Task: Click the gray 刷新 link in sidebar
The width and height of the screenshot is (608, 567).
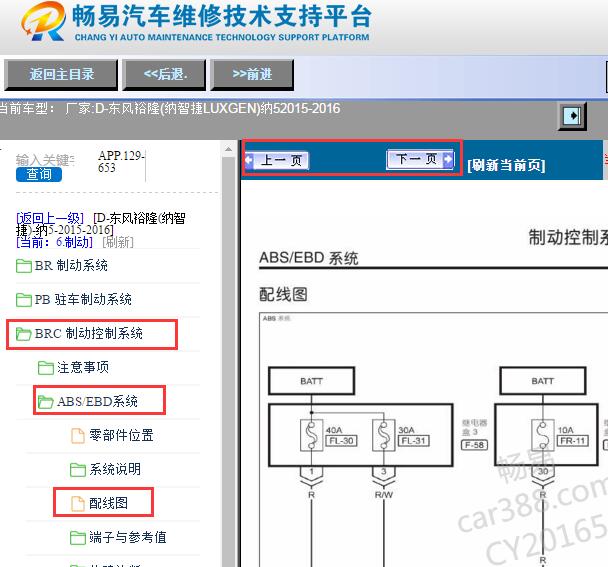Action: [x=118, y=242]
